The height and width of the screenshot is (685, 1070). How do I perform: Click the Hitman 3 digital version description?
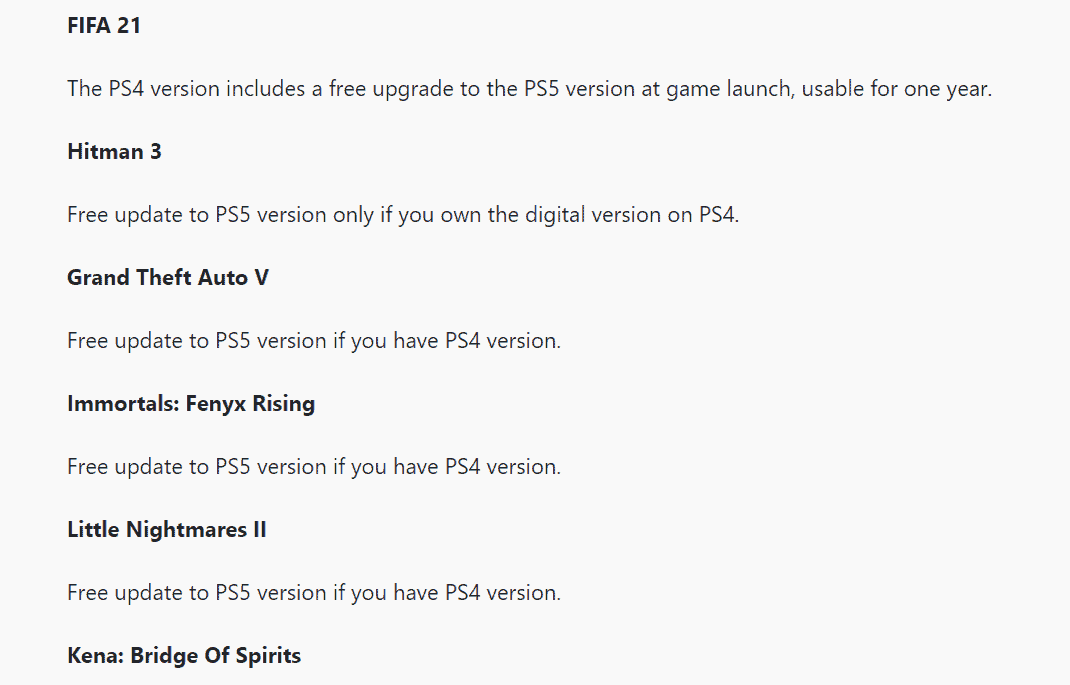click(x=403, y=215)
